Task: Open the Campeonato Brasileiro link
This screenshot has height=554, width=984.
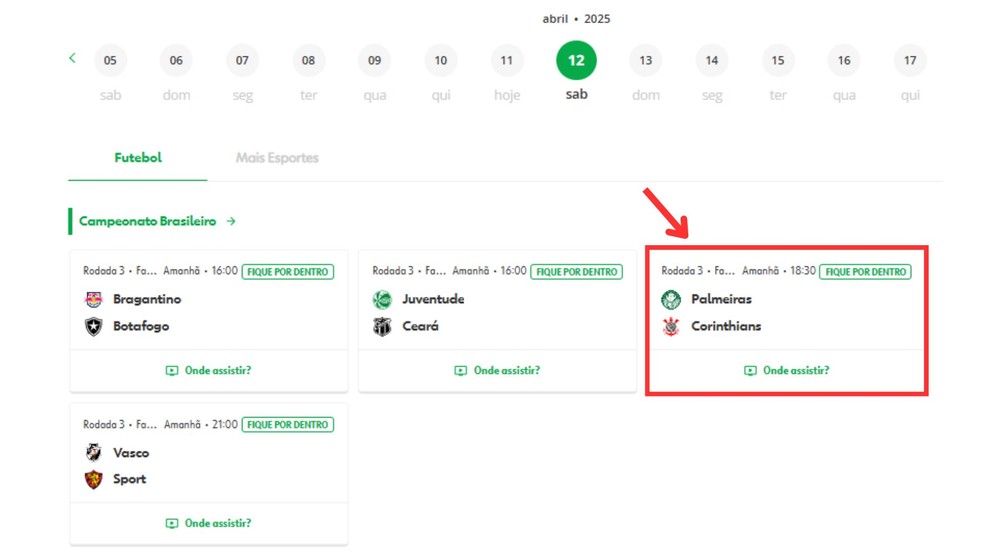Action: [x=147, y=221]
